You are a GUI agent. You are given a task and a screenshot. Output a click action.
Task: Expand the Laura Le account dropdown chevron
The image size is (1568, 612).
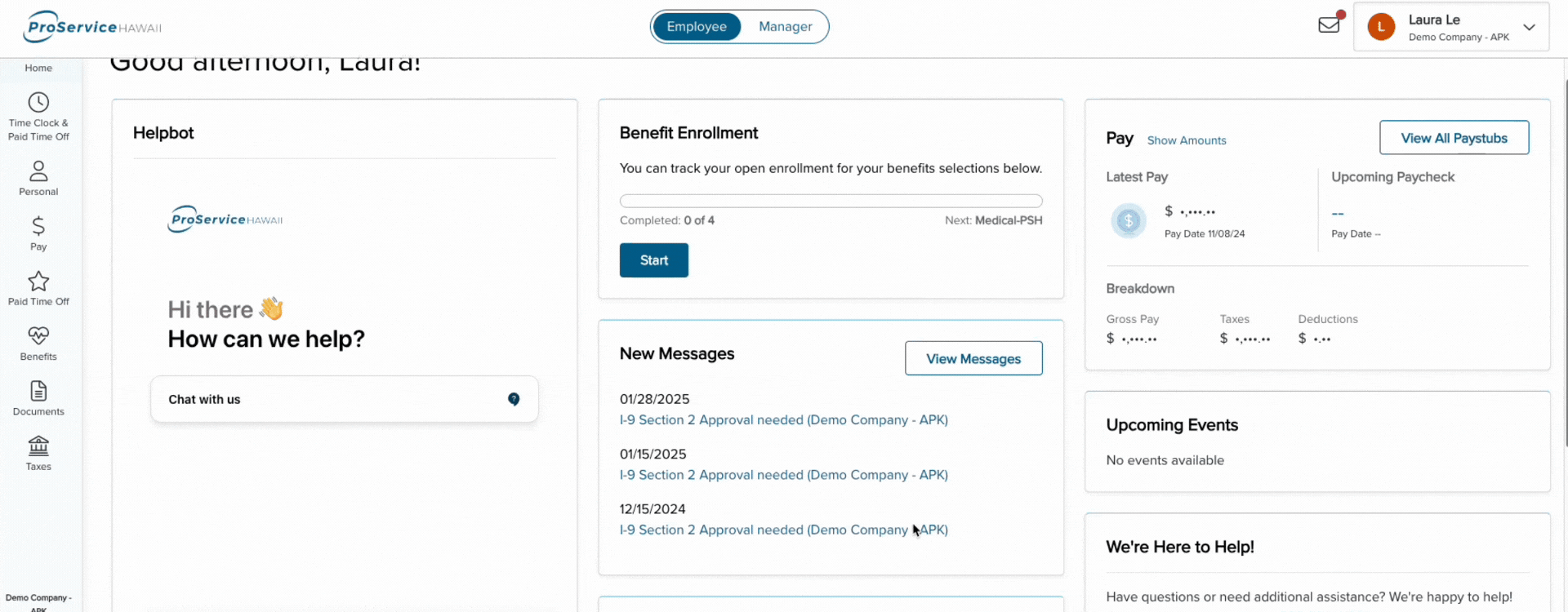click(1530, 27)
